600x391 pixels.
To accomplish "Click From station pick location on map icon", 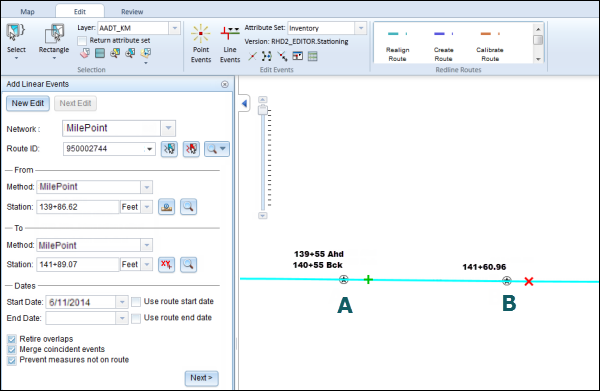I will pos(166,207).
